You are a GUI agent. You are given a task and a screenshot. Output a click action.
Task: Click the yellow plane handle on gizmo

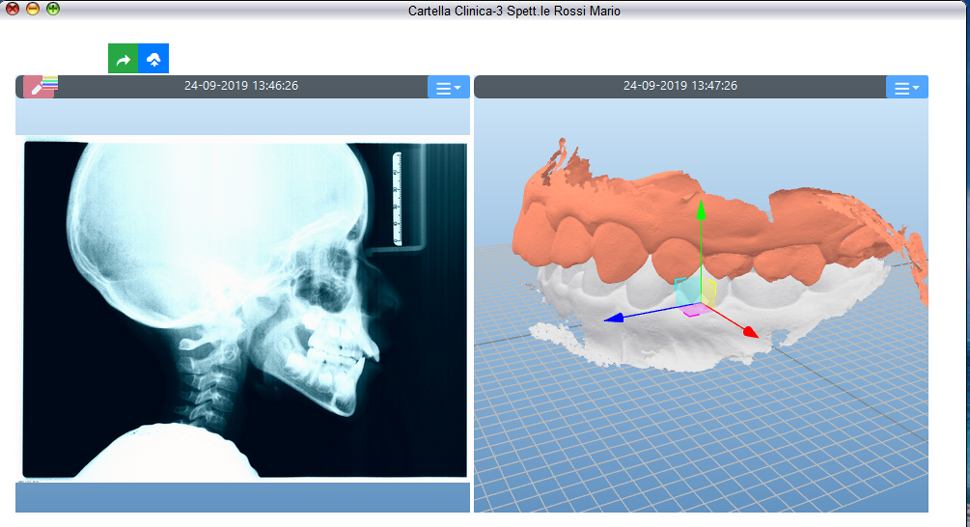(x=708, y=292)
